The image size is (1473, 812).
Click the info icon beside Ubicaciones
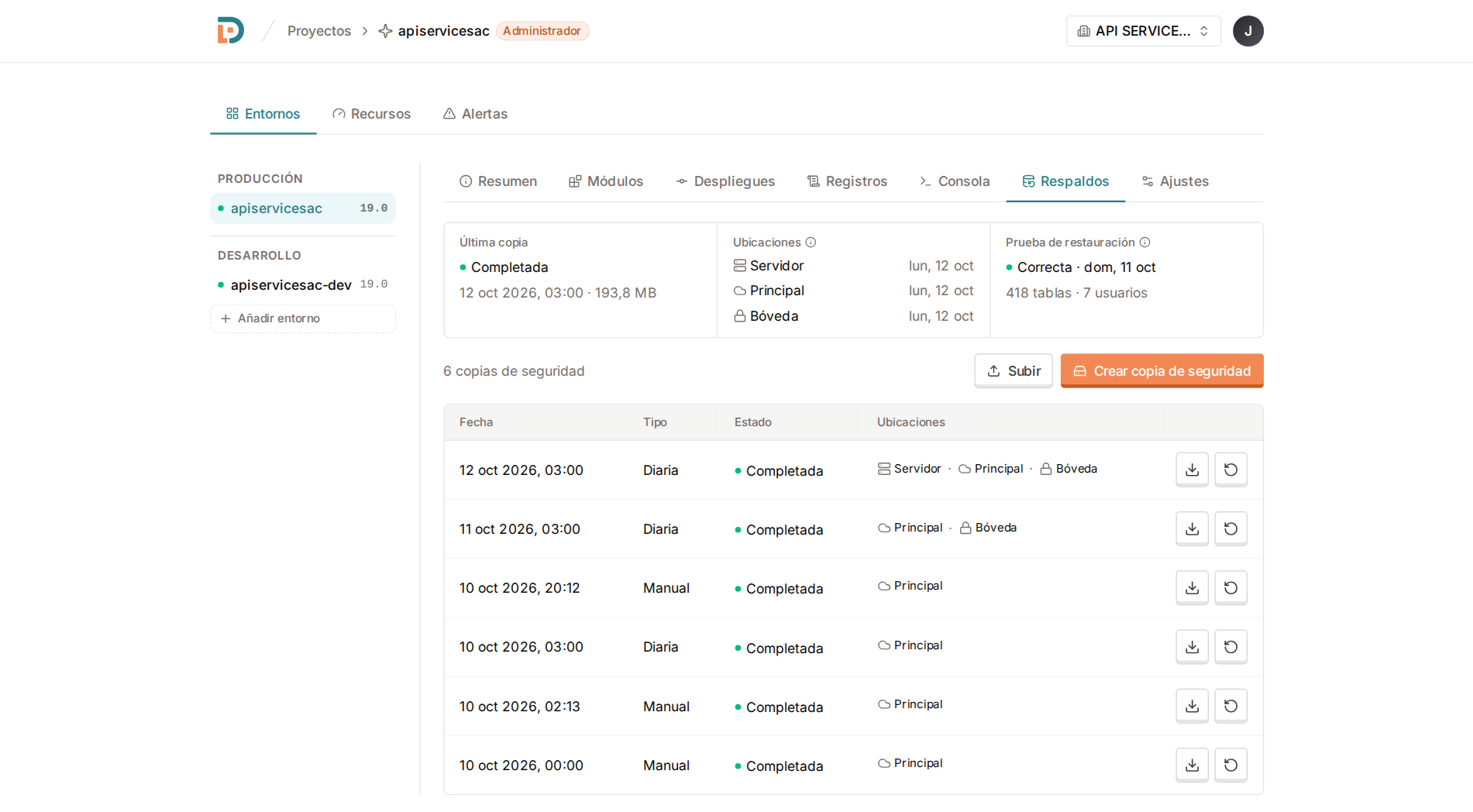tap(810, 243)
